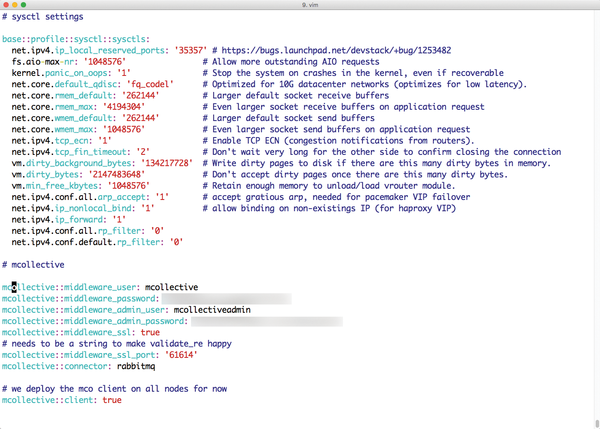600x429 pixels.
Task: Click the 'ip_local_reserved_ports' key
Action: [x=109, y=51]
